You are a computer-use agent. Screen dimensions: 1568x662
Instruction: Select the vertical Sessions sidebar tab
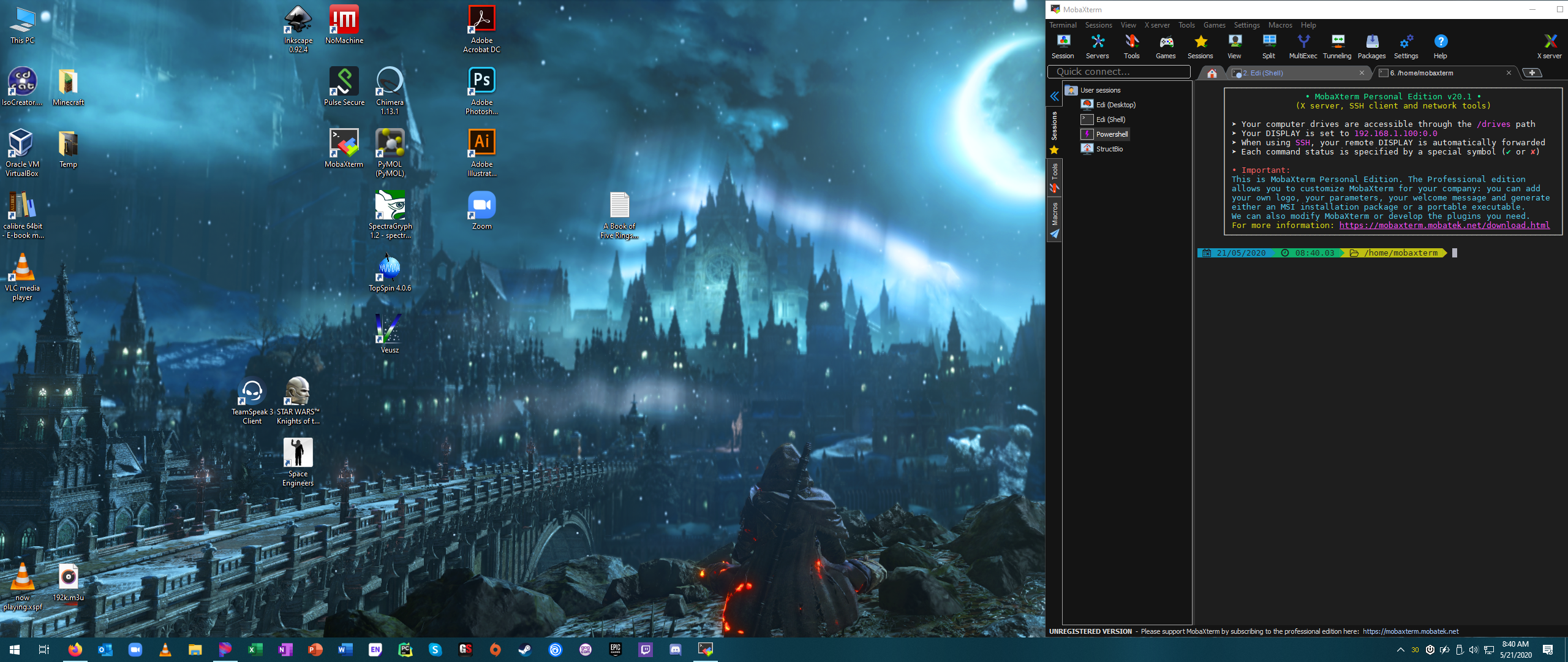click(x=1054, y=131)
